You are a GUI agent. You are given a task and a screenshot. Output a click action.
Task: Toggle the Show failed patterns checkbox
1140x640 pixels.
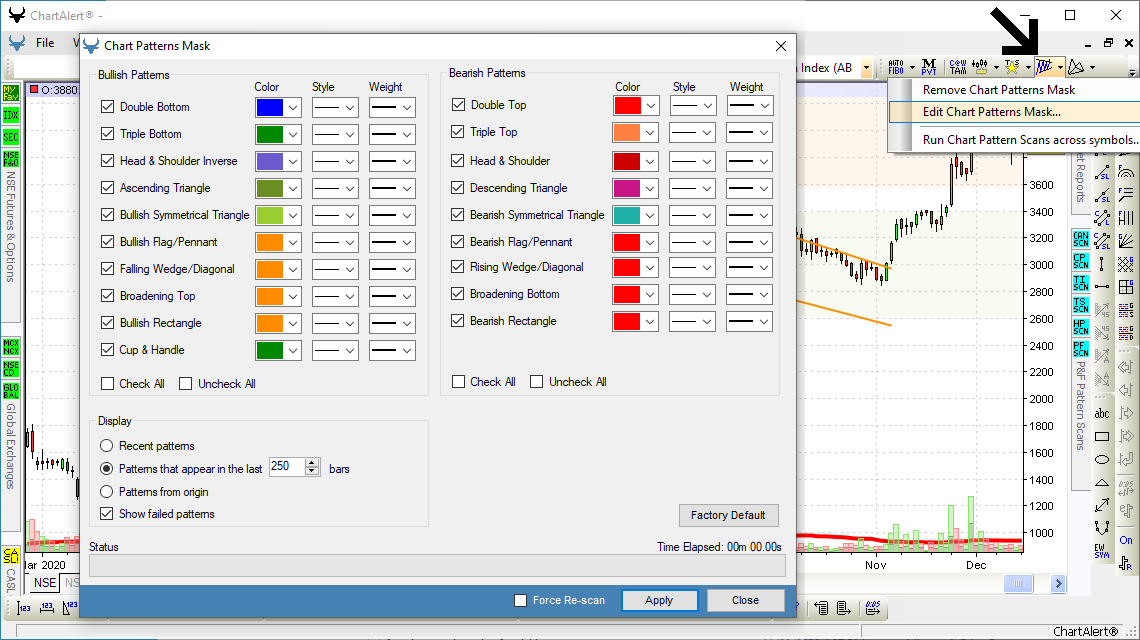point(107,513)
